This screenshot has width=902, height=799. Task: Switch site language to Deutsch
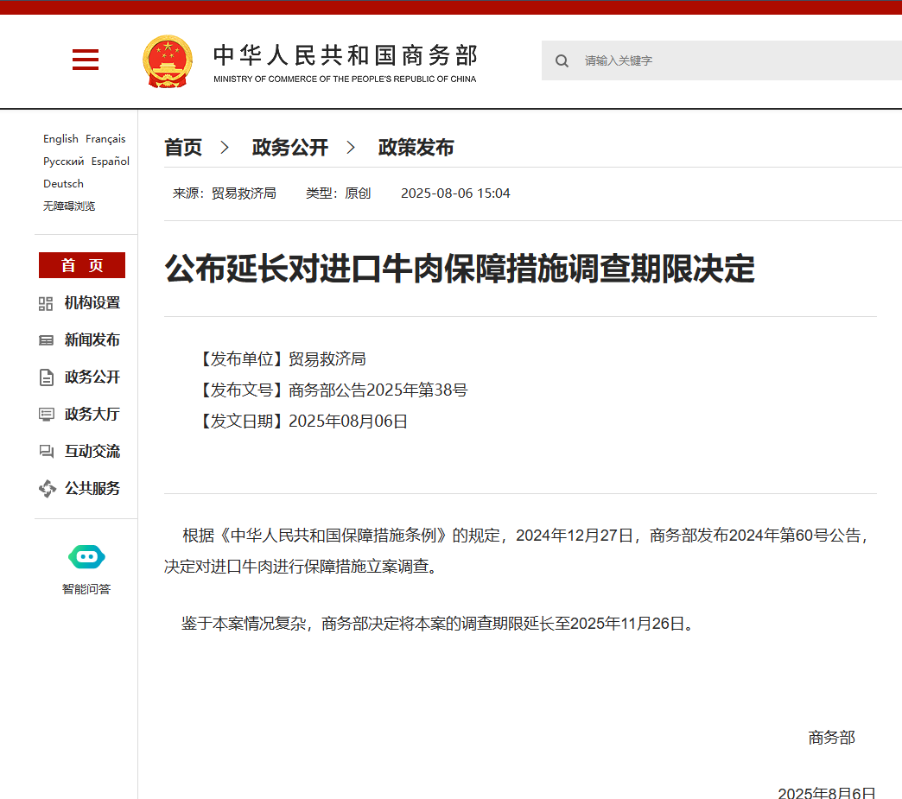tap(63, 184)
